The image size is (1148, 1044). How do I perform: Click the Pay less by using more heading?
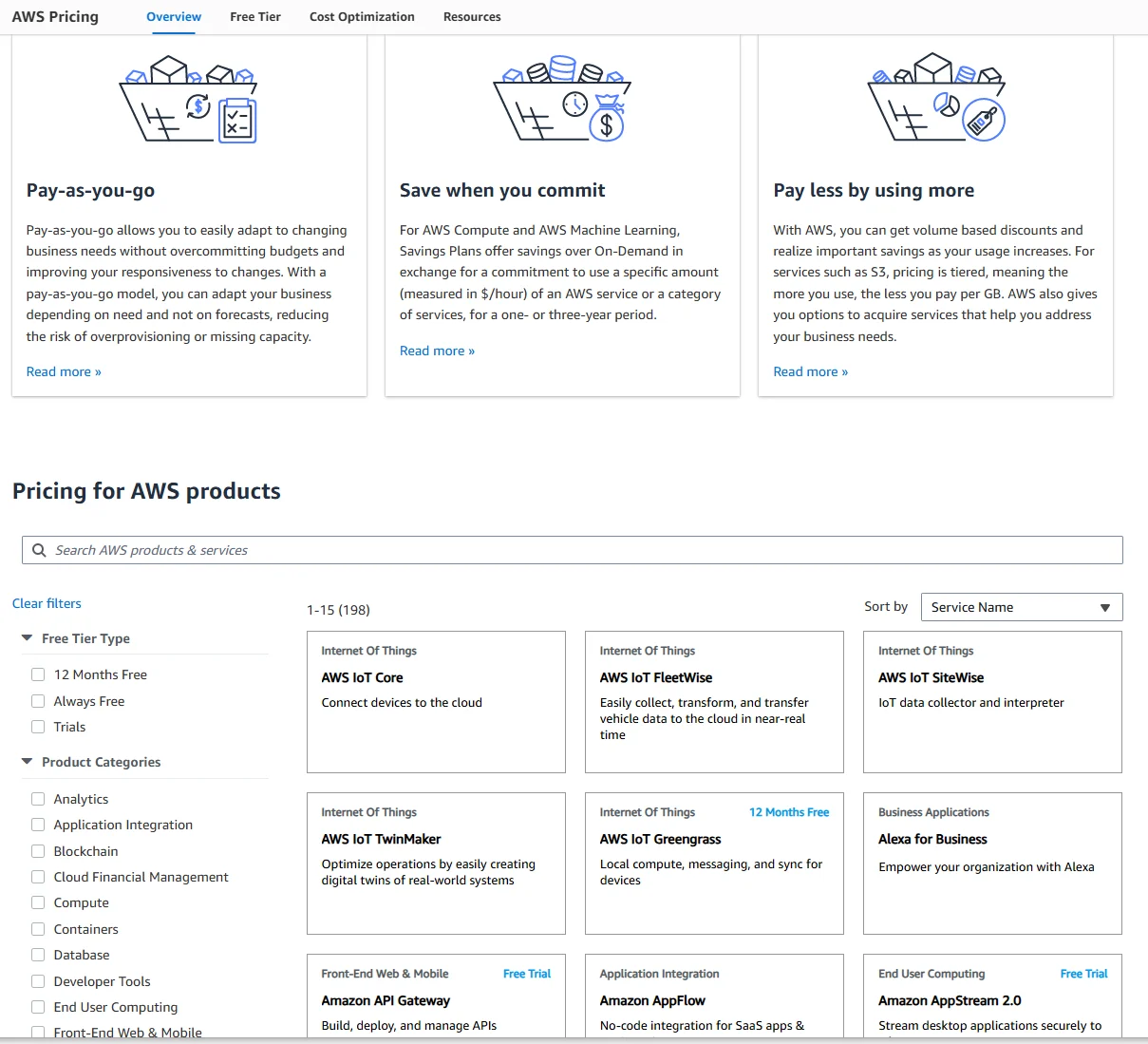coord(874,190)
